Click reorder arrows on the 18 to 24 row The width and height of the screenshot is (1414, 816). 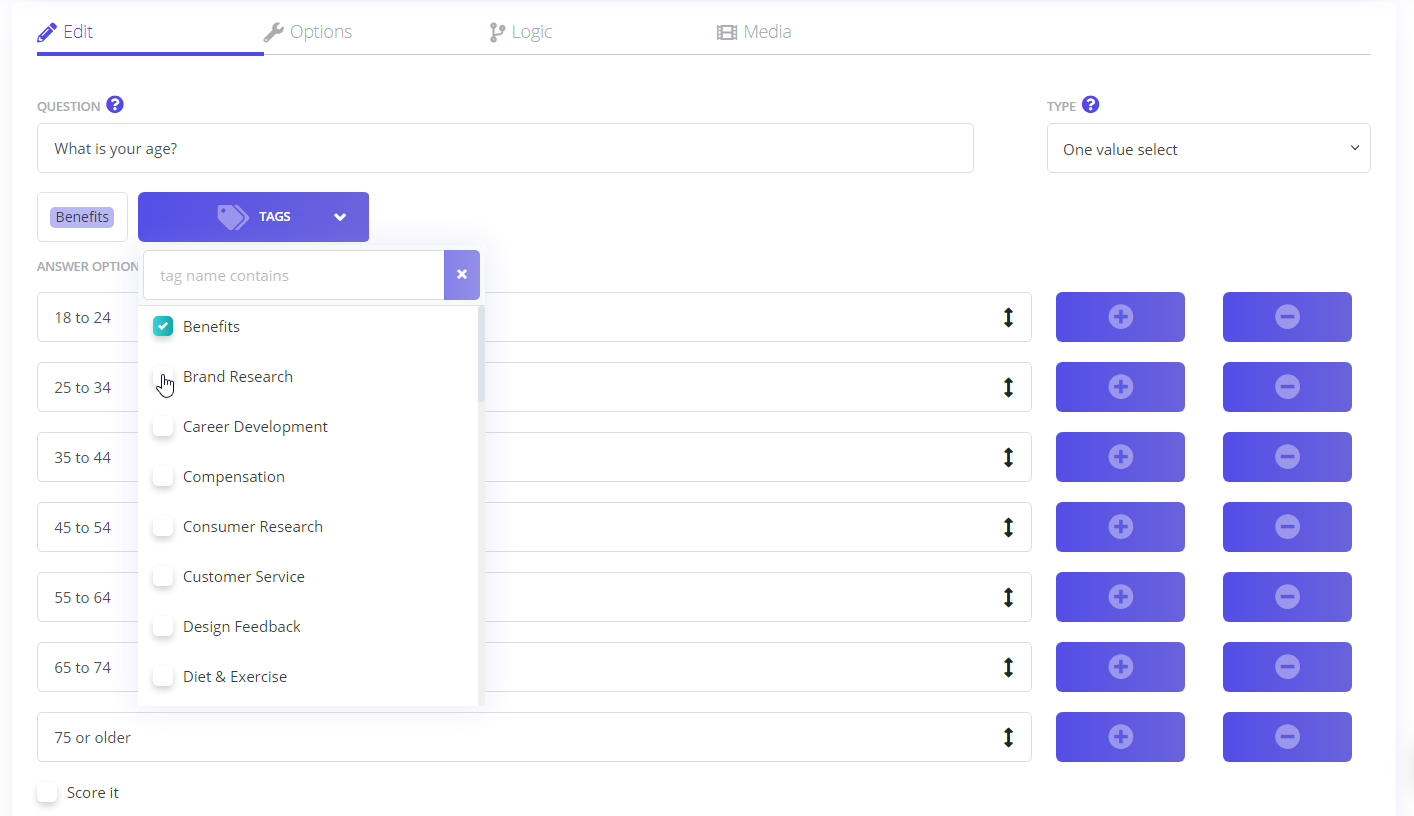[1008, 317]
